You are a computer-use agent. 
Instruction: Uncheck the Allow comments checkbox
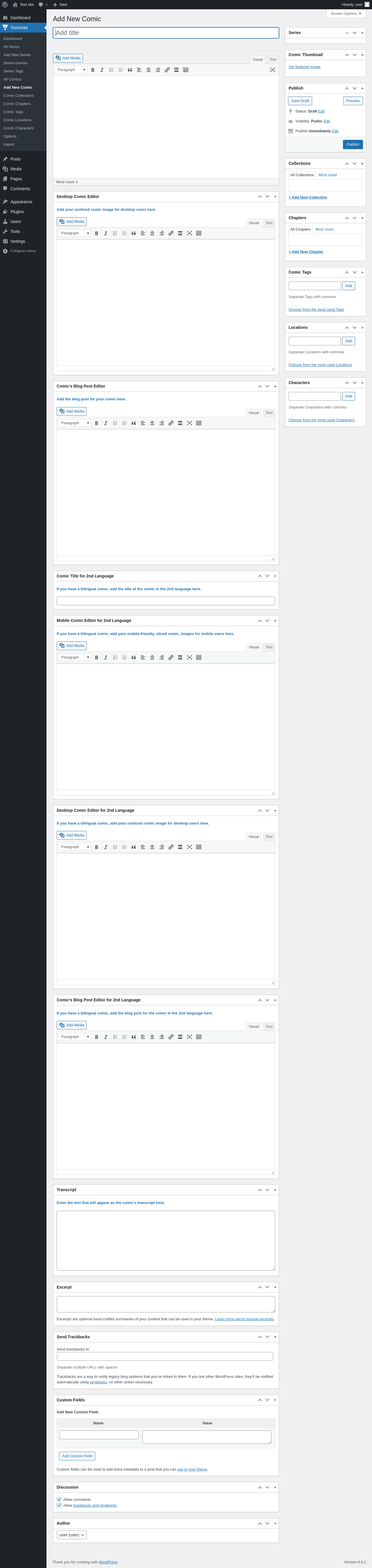click(59, 1499)
